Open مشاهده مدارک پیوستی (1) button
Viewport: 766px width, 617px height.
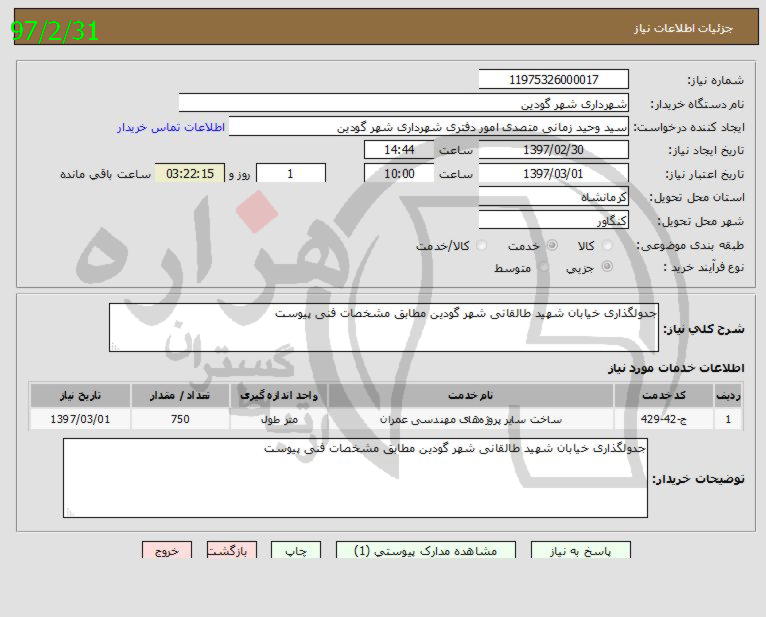[x=426, y=551]
